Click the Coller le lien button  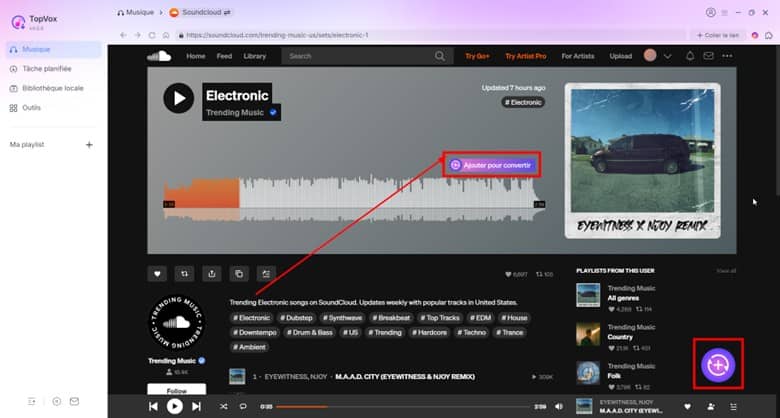[717, 35]
